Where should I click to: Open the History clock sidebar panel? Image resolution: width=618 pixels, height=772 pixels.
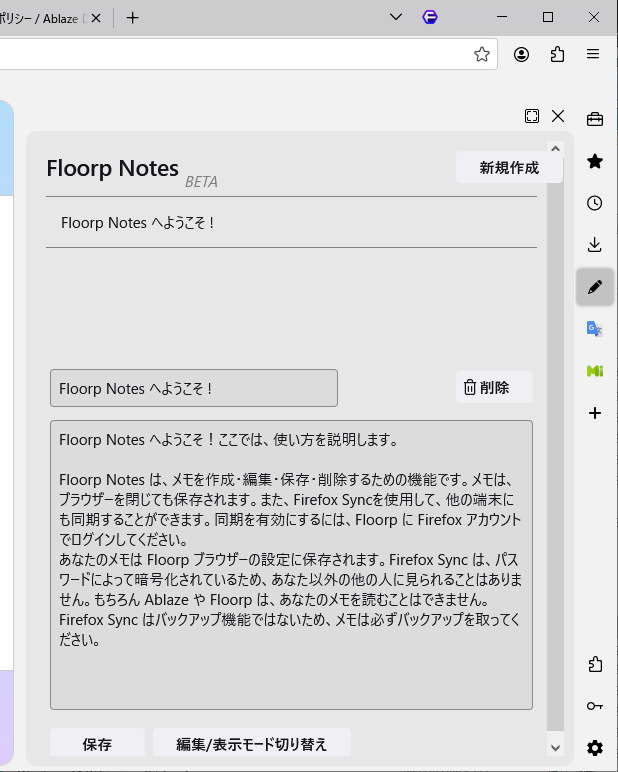[x=594, y=203]
